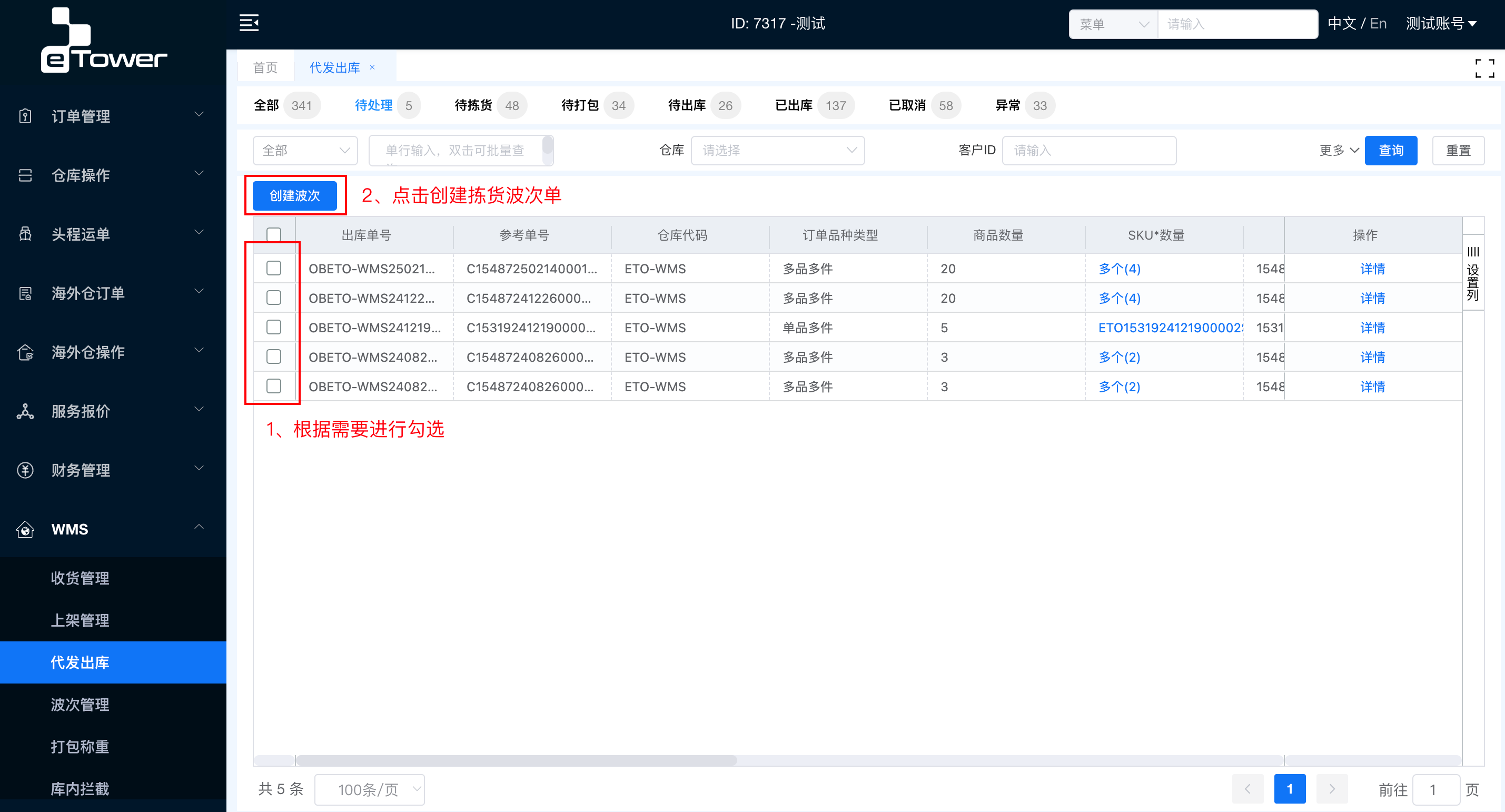Viewport: 1505px width, 812px height.
Task: Switch to the 待拣货 status tab
Action: pos(473,106)
